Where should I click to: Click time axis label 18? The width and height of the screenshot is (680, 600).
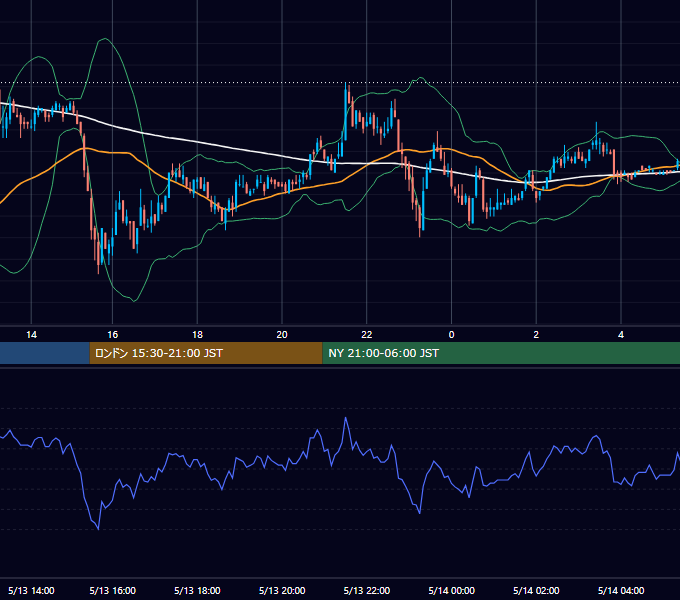pyautogui.click(x=197, y=335)
